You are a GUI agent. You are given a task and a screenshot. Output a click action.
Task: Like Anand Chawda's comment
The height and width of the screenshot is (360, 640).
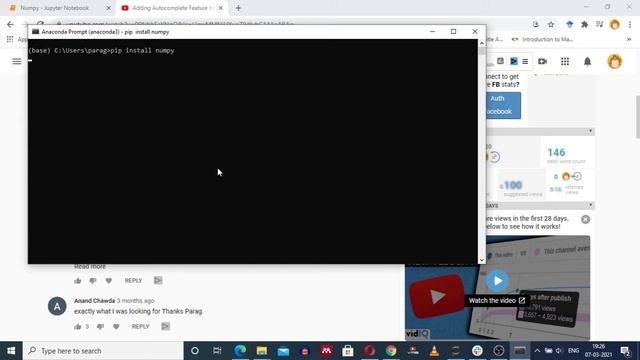78,327
